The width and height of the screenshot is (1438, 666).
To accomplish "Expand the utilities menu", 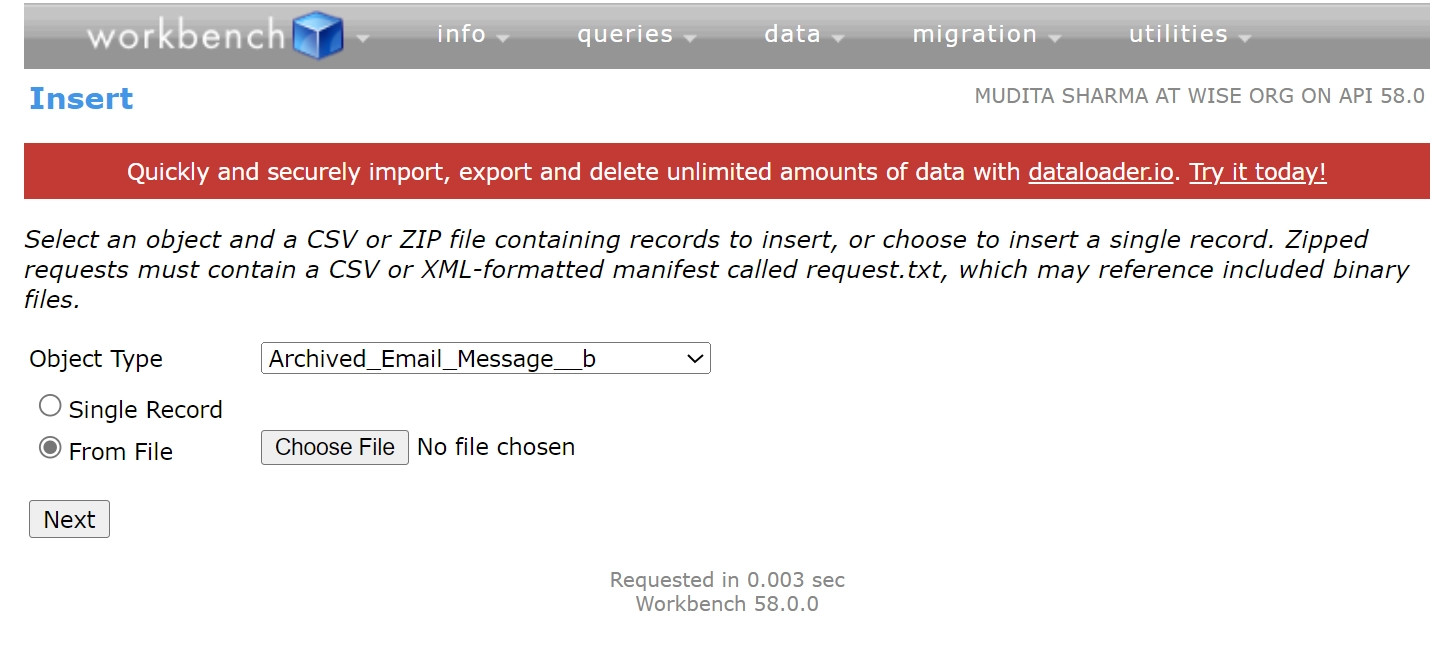I will (x=1178, y=34).
